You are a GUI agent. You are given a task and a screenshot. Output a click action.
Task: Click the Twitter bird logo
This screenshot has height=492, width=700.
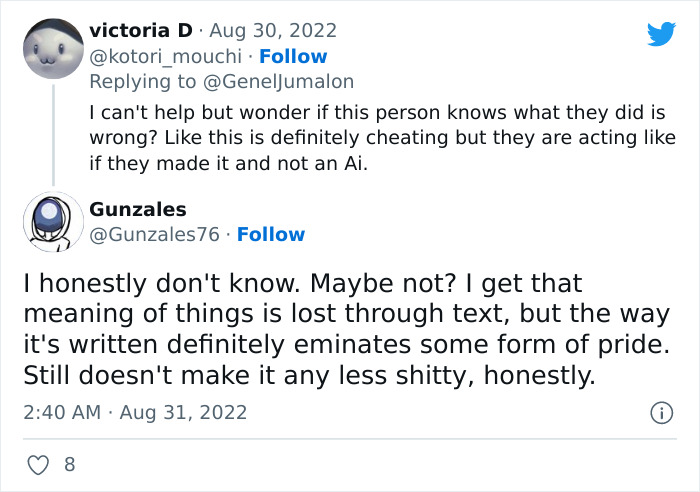(x=661, y=35)
